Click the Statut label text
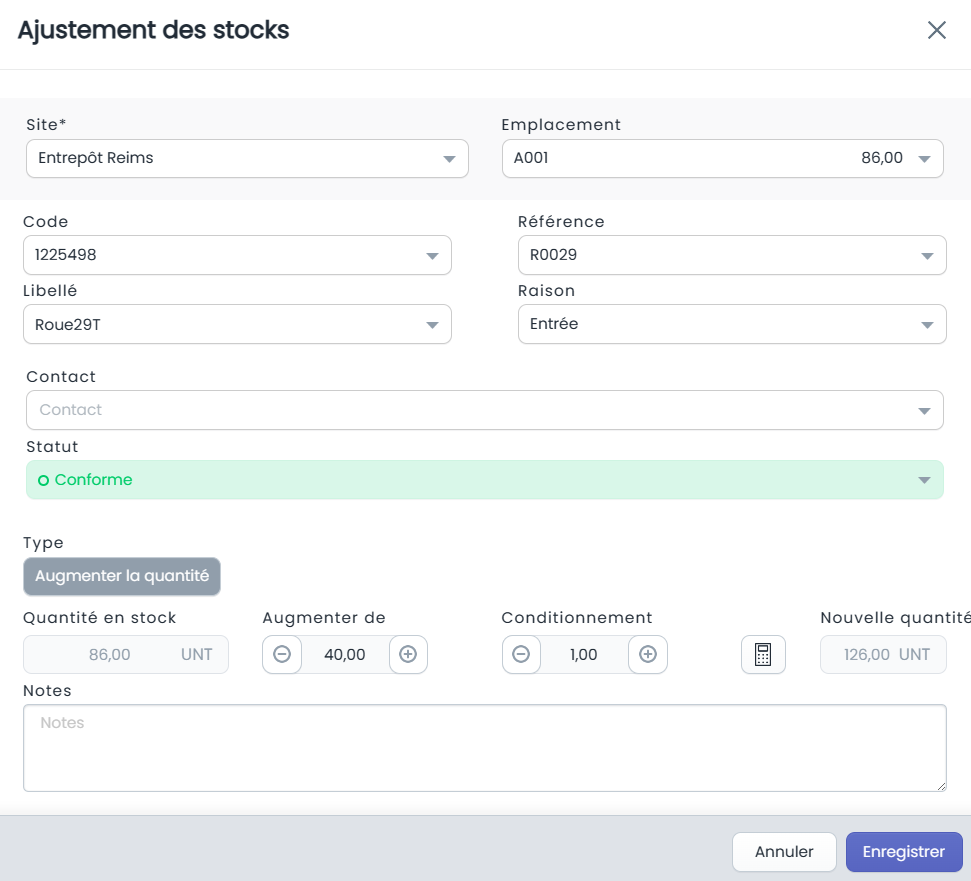This screenshot has width=971, height=881. pyautogui.click(x=52, y=447)
